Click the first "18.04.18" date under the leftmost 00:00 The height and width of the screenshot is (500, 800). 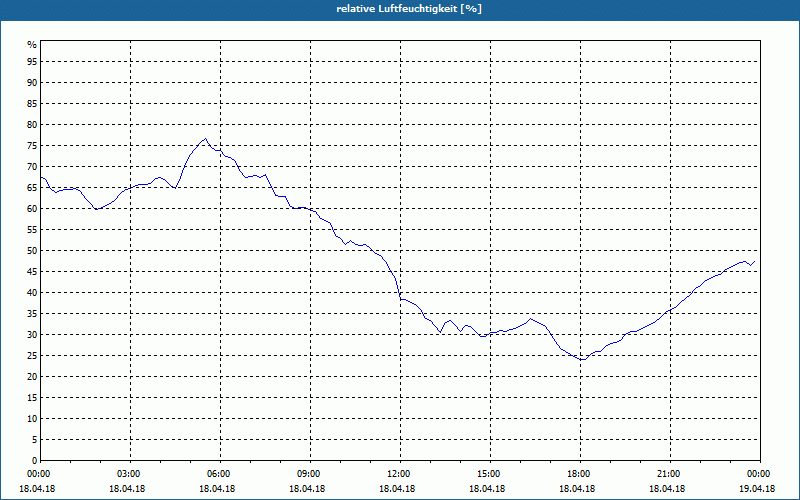pyautogui.click(x=37, y=489)
